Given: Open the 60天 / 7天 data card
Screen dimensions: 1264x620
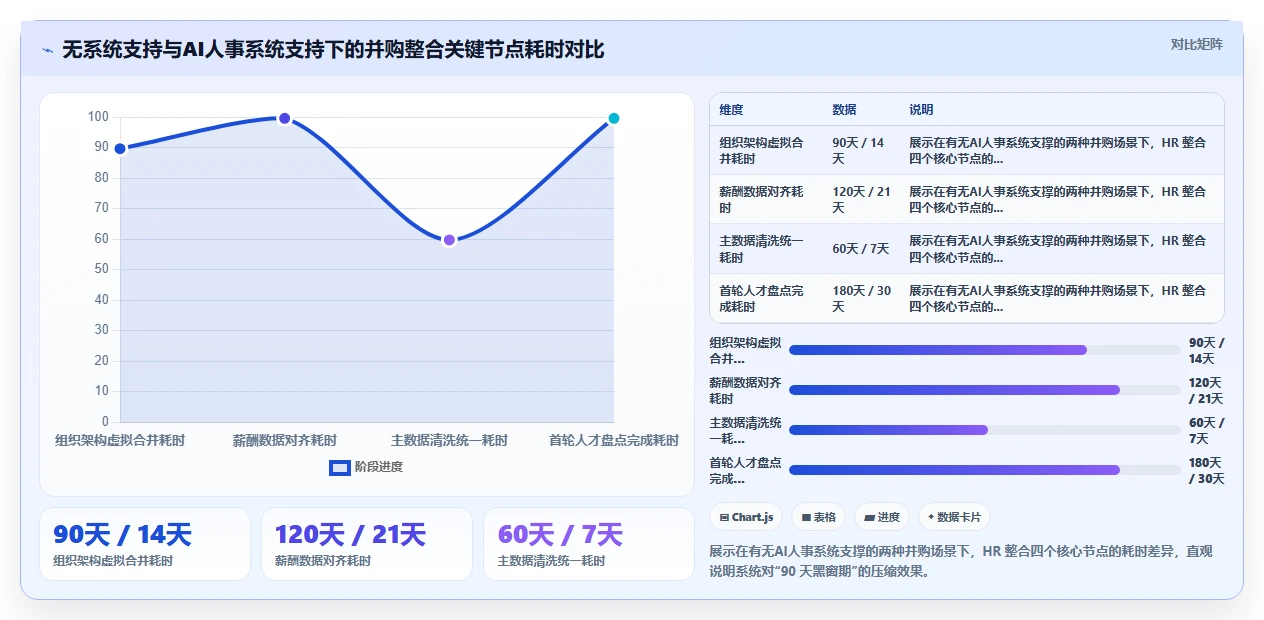Looking at the screenshot, I should click(589, 544).
